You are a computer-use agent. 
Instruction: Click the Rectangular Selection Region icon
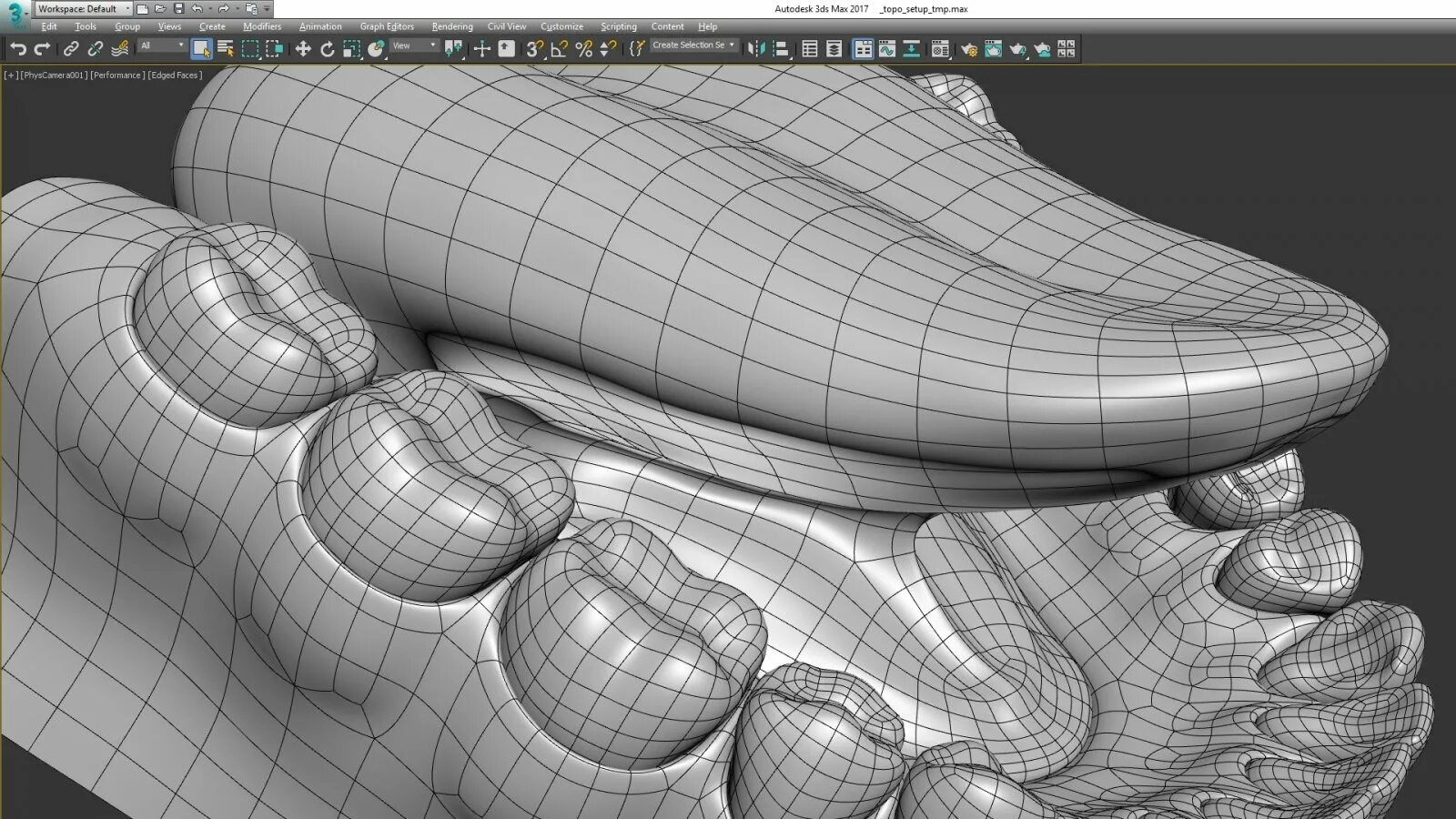[250, 49]
